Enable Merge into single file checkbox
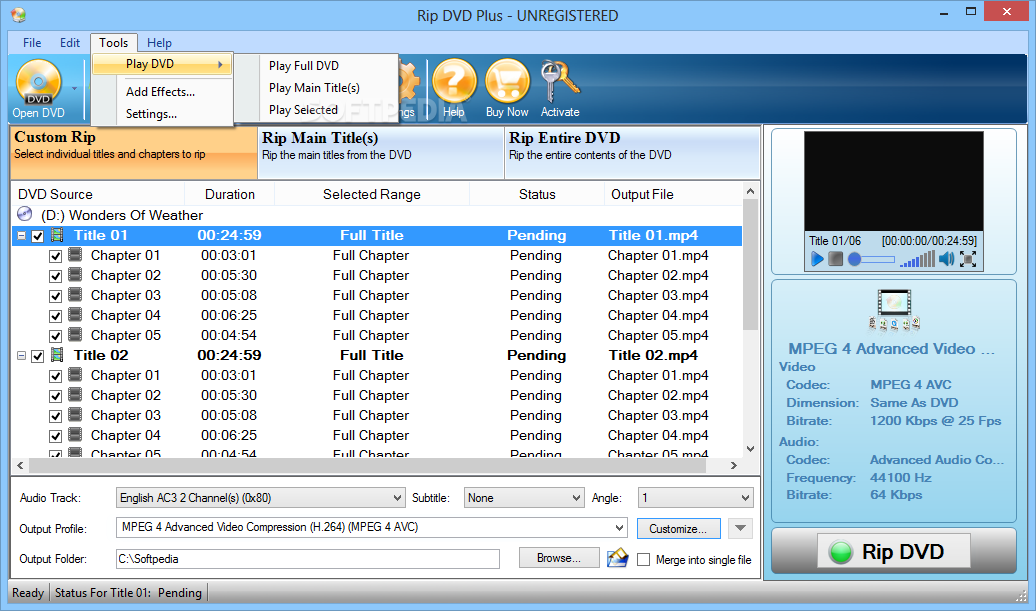Viewport: 1036px width, 611px height. click(x=644, y=559)
